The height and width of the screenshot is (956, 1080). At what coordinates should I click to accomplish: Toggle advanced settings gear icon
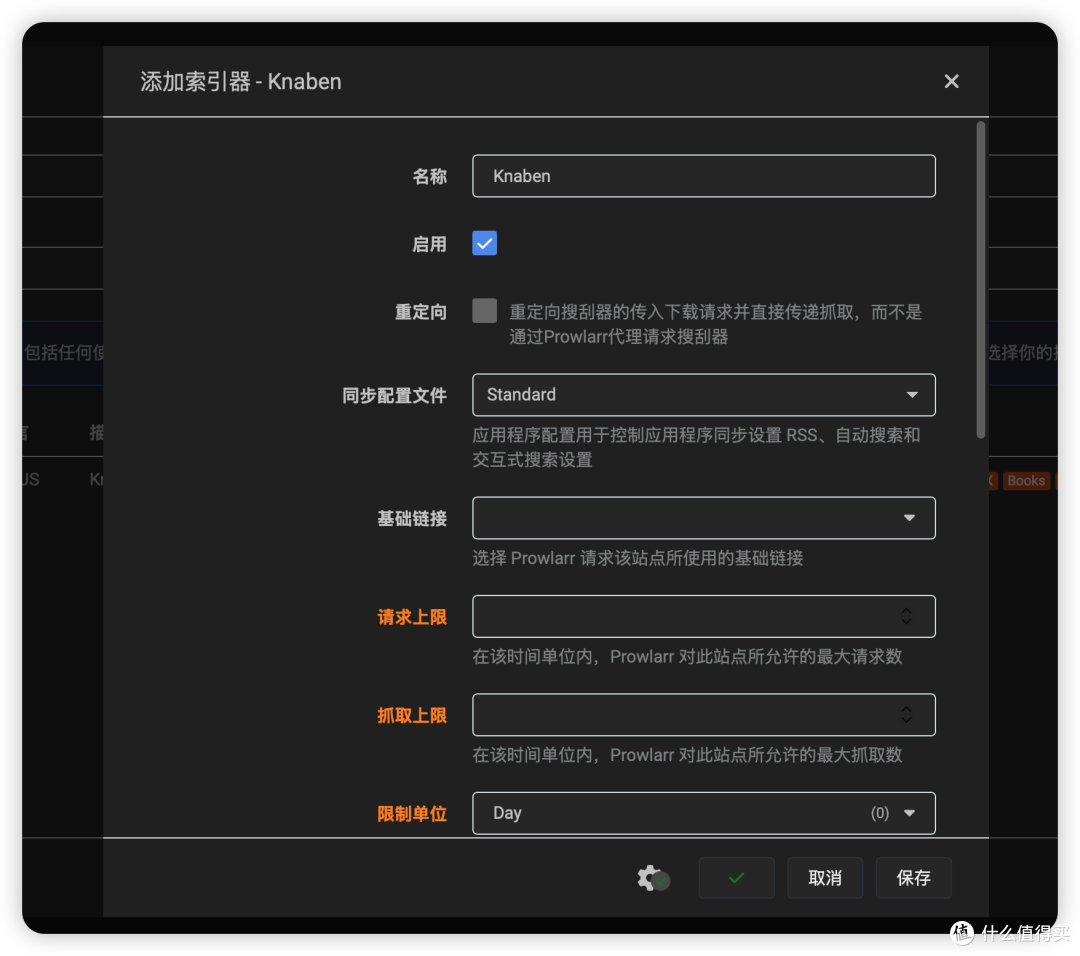point(653,878)
